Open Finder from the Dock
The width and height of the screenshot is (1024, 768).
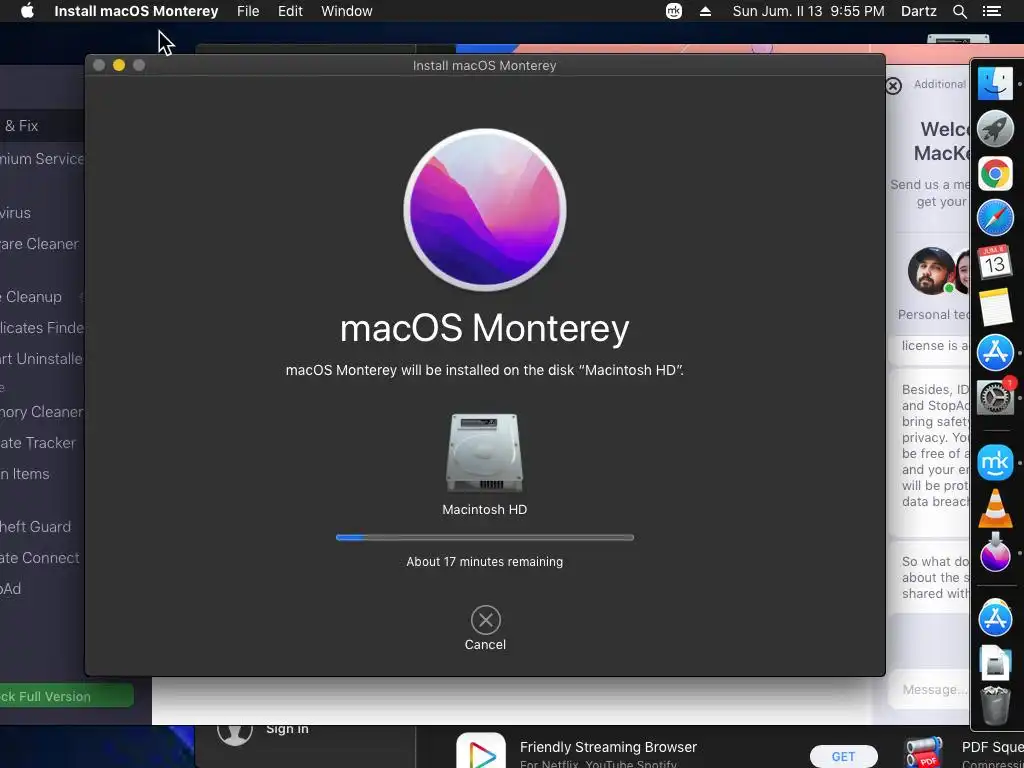(995, 83)
